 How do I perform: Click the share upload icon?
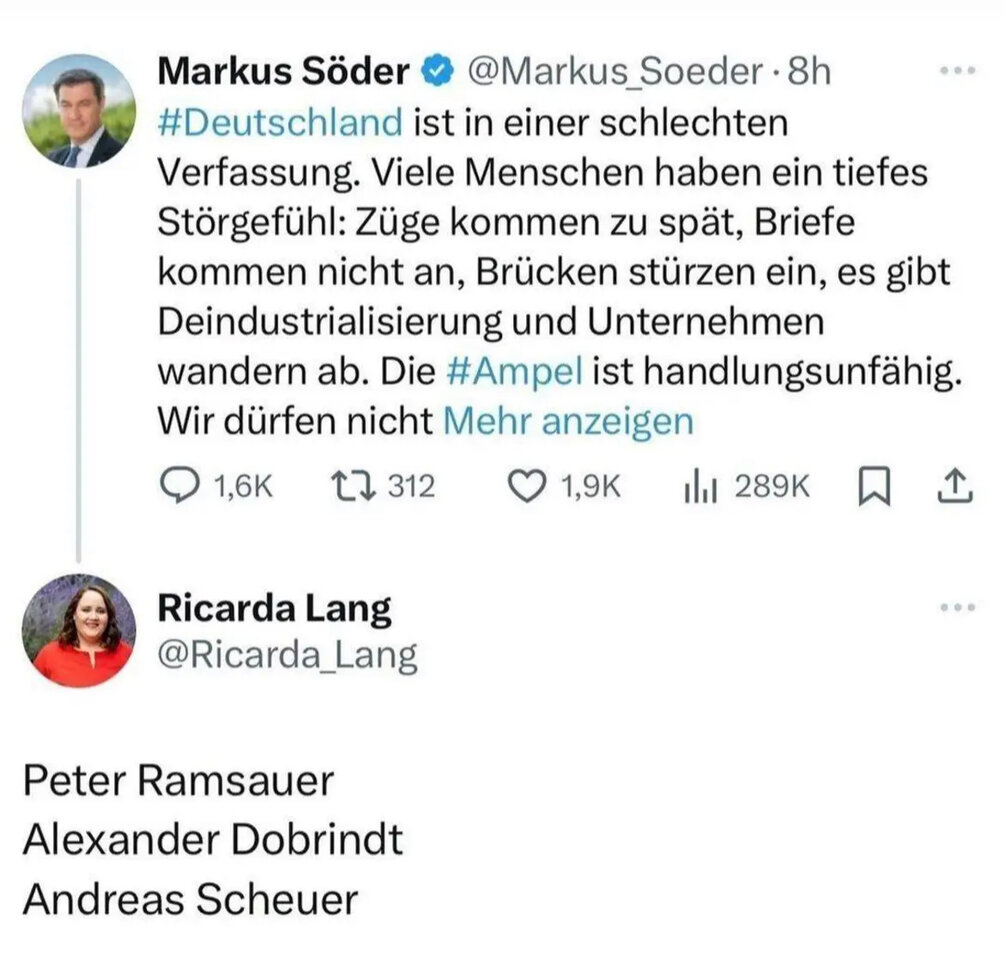[955, 486]
